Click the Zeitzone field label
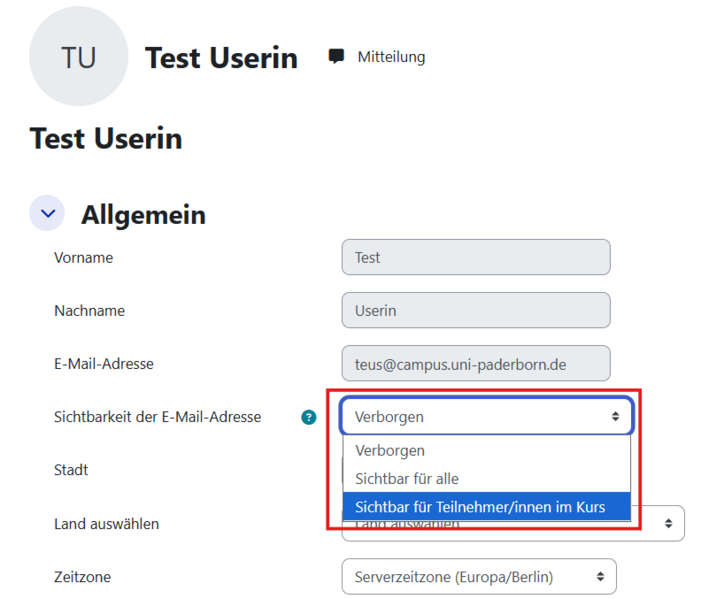Image resolution: width=701 pixels, height=599 pixels. tap(82, 576)
